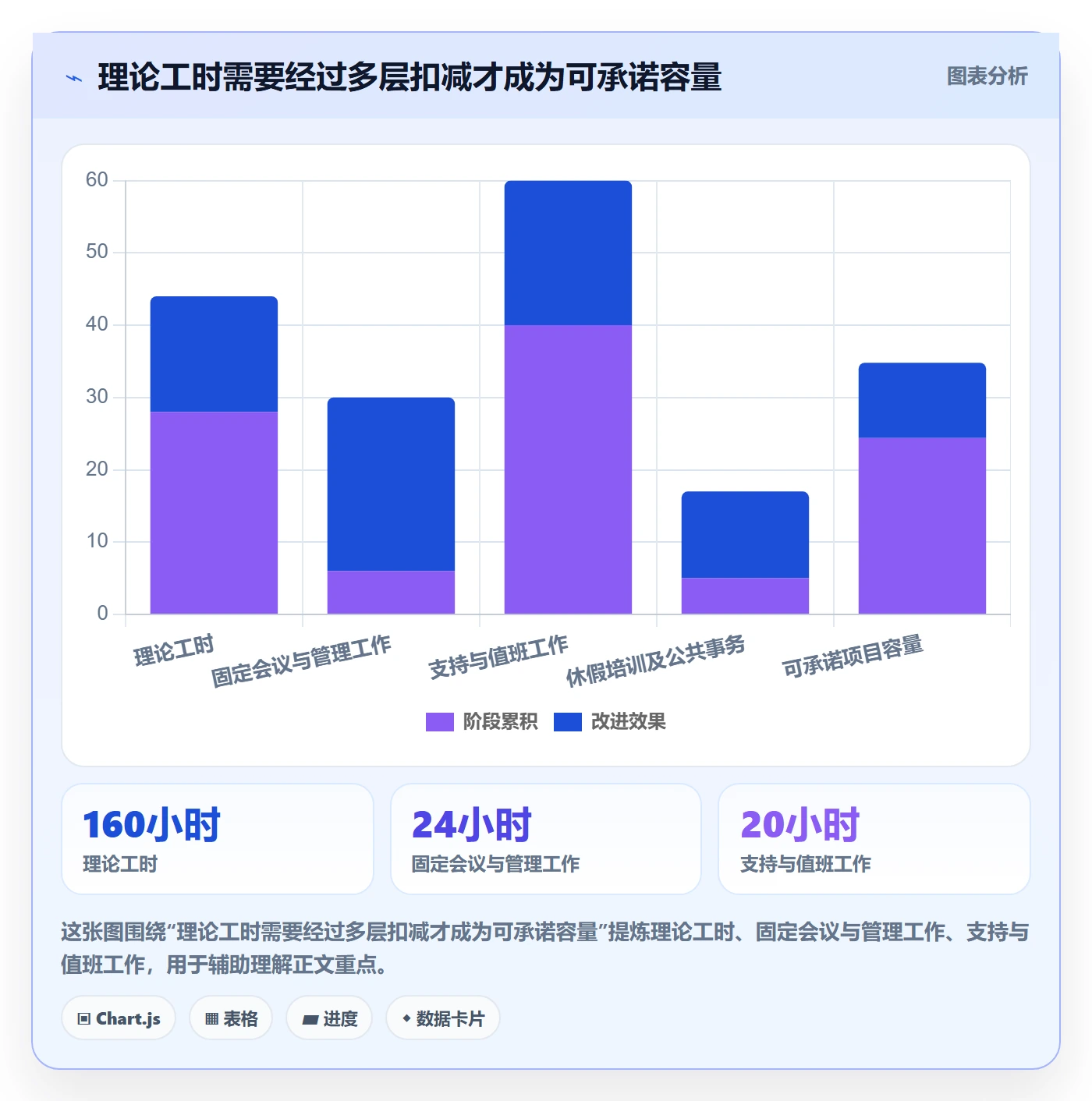Select the 数据卡片 tag chip
1092x1101 pixels.
443,1018
